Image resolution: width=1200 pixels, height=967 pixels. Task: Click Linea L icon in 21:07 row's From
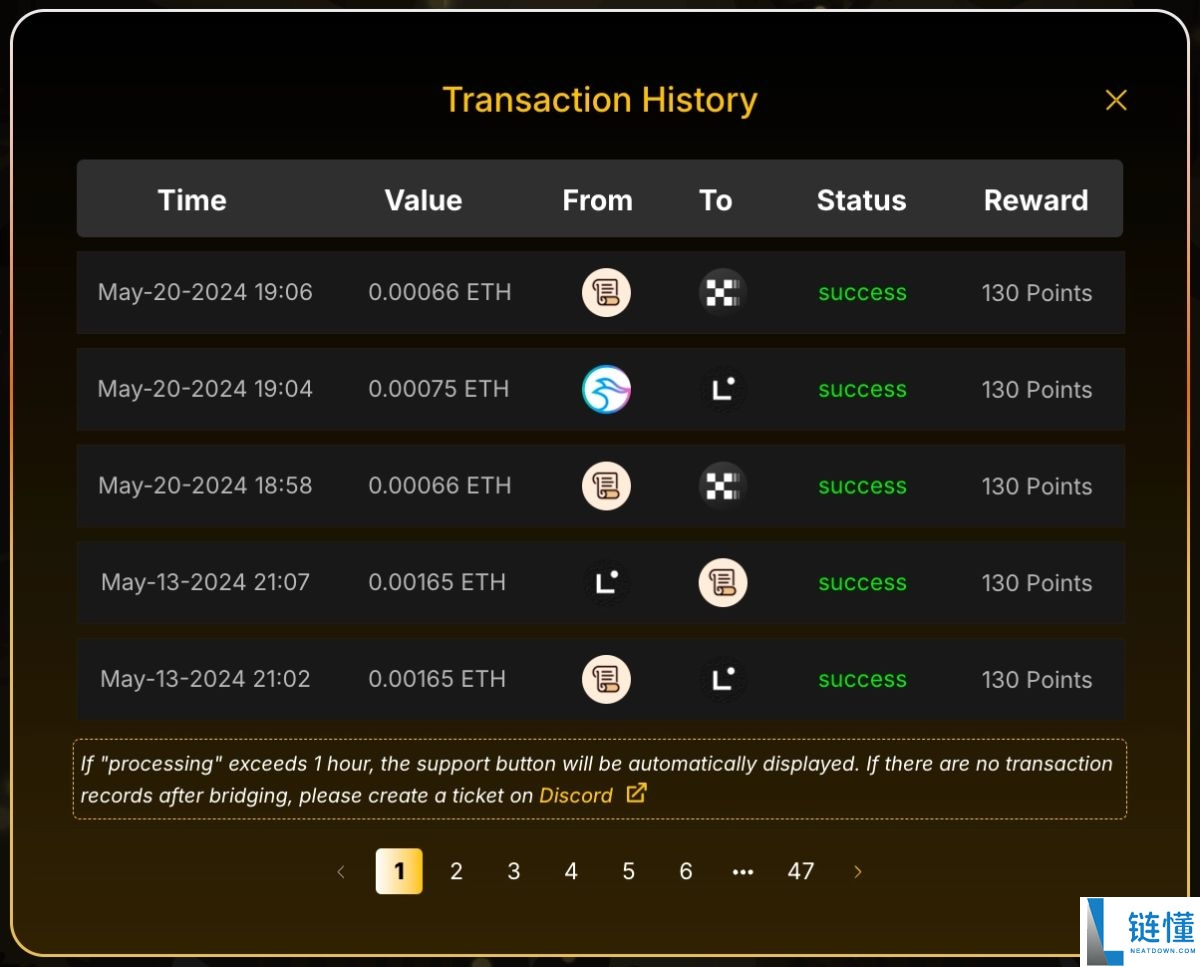(x=606, y=583)
